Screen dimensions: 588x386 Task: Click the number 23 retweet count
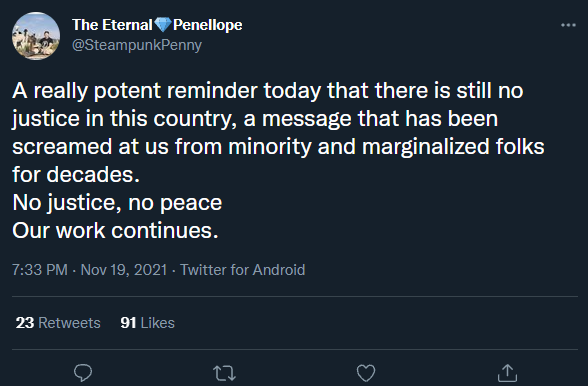(25, 323)
